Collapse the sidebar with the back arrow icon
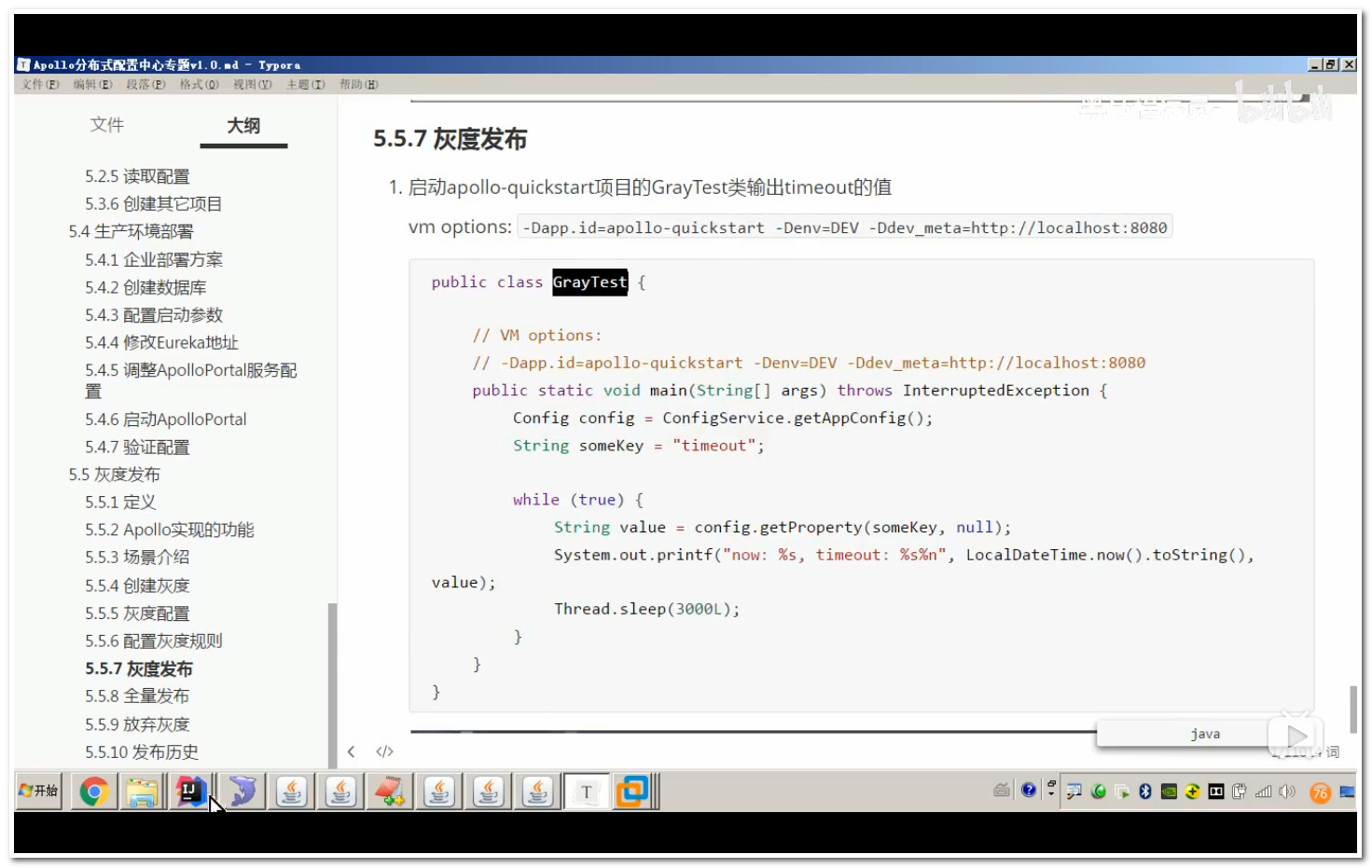 click(351, 751)
